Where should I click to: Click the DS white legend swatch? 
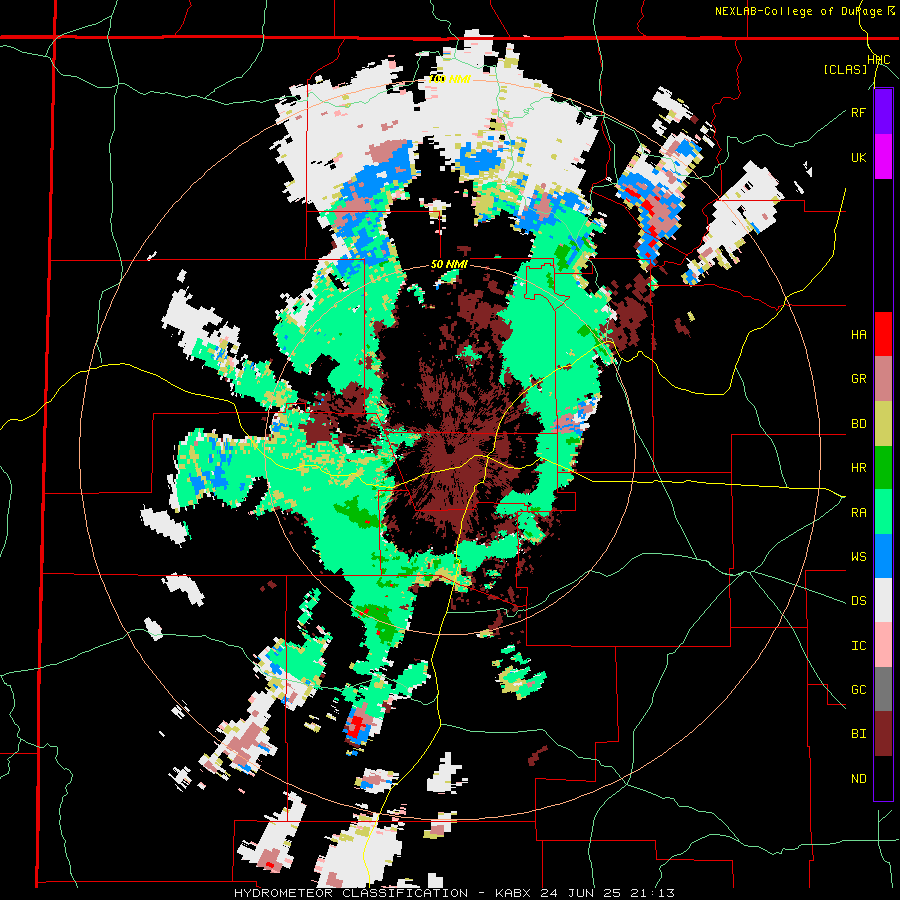[x=883, y=601]
